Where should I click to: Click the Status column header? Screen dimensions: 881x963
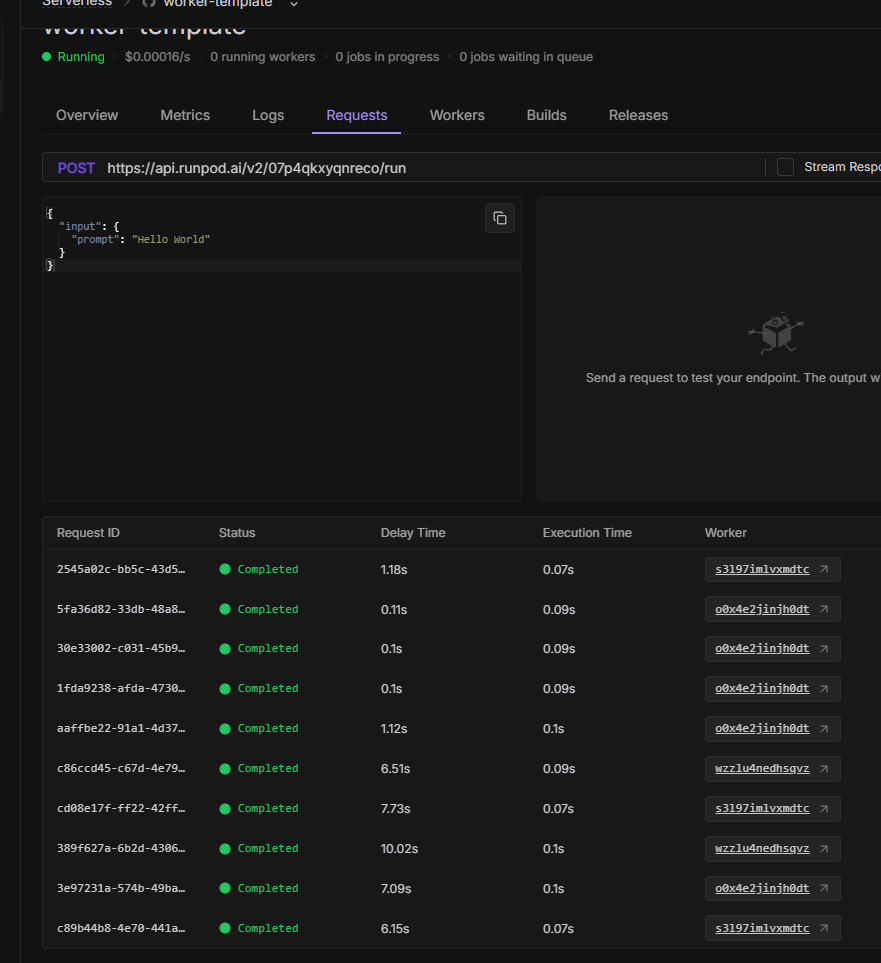[237, 532]
